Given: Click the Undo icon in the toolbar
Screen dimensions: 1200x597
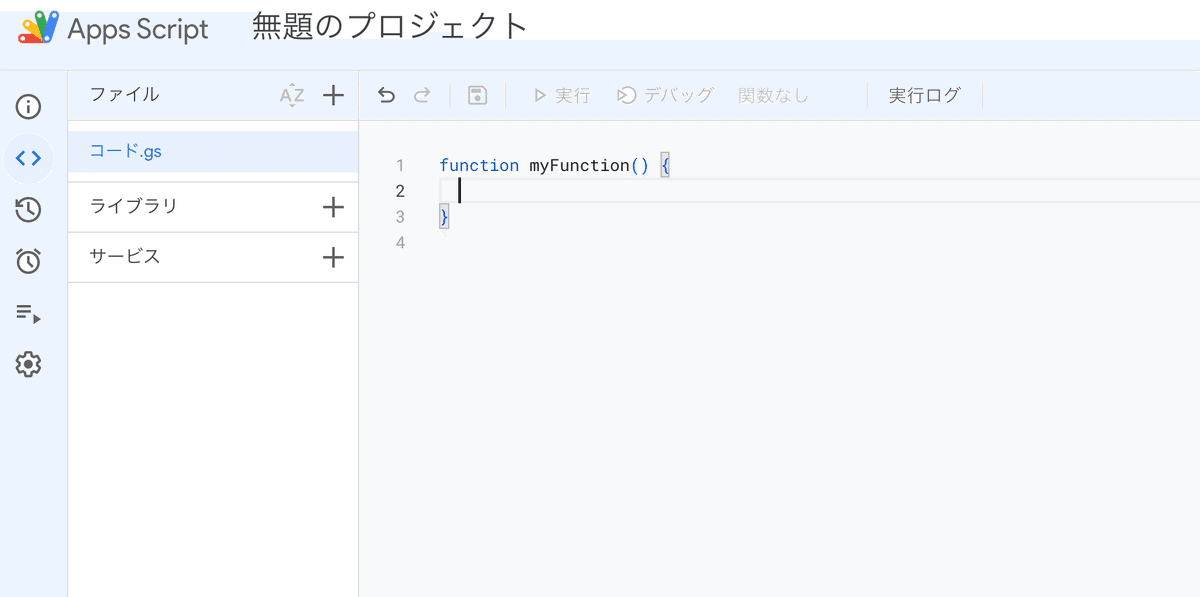Looking at the screenshot, I should coord(386,94).
